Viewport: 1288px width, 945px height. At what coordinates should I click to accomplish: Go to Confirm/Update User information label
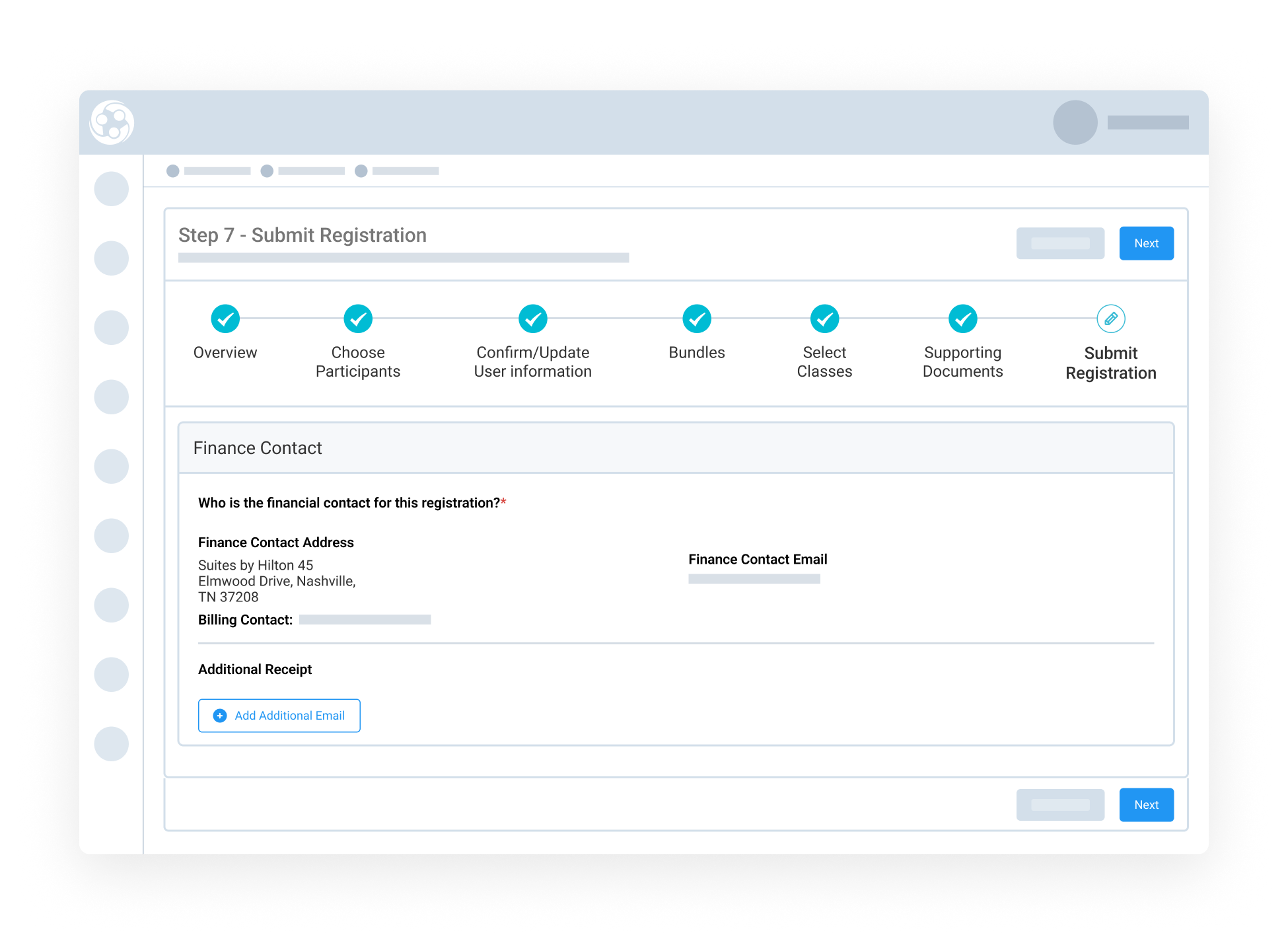(533, 362)
